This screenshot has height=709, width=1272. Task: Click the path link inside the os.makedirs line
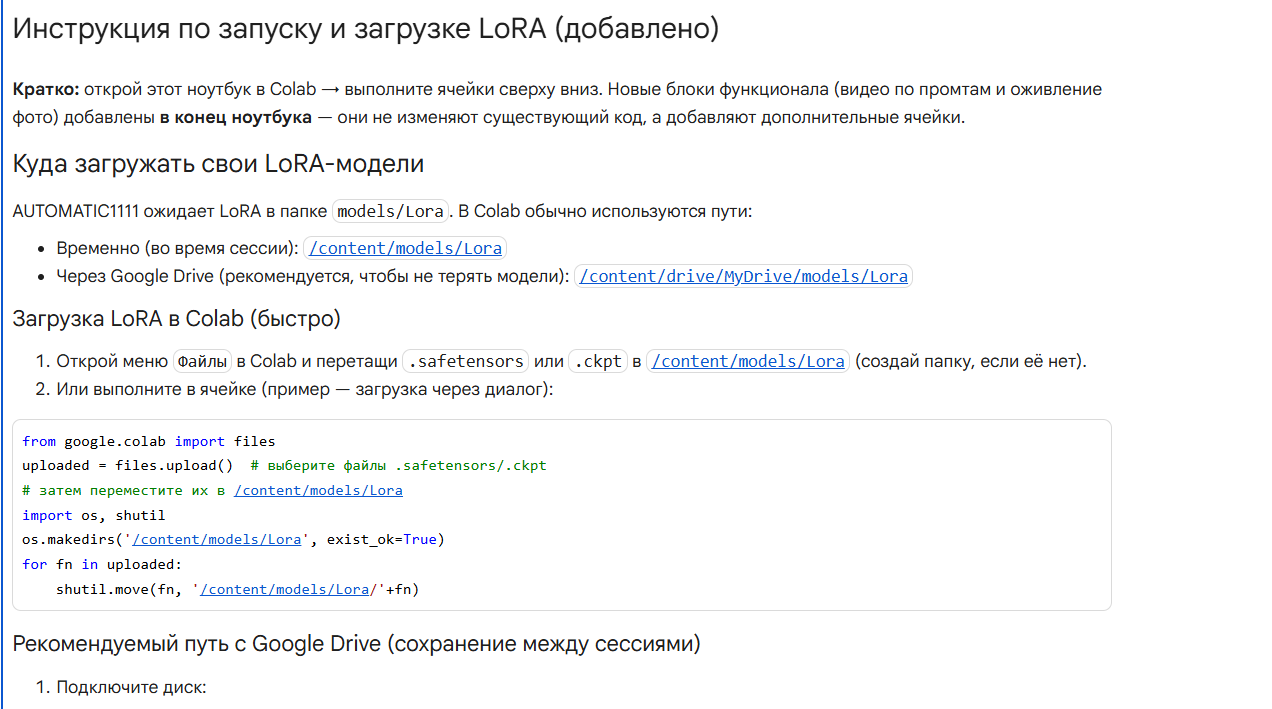pyautogui.click(x=217, y=539)
